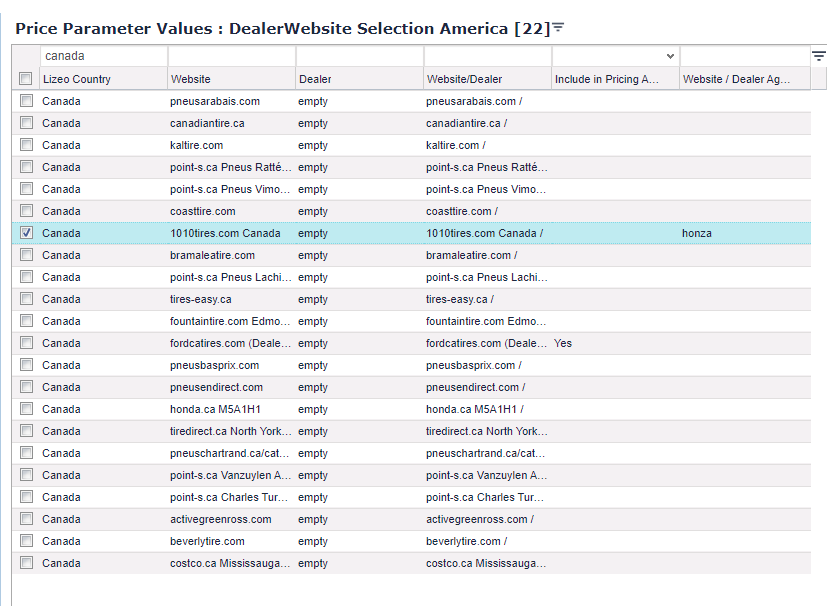Uncheck the 1010tires.com Canada row checkbox
This screenshot has width=827, height=606.
click(x=26, y=233)
